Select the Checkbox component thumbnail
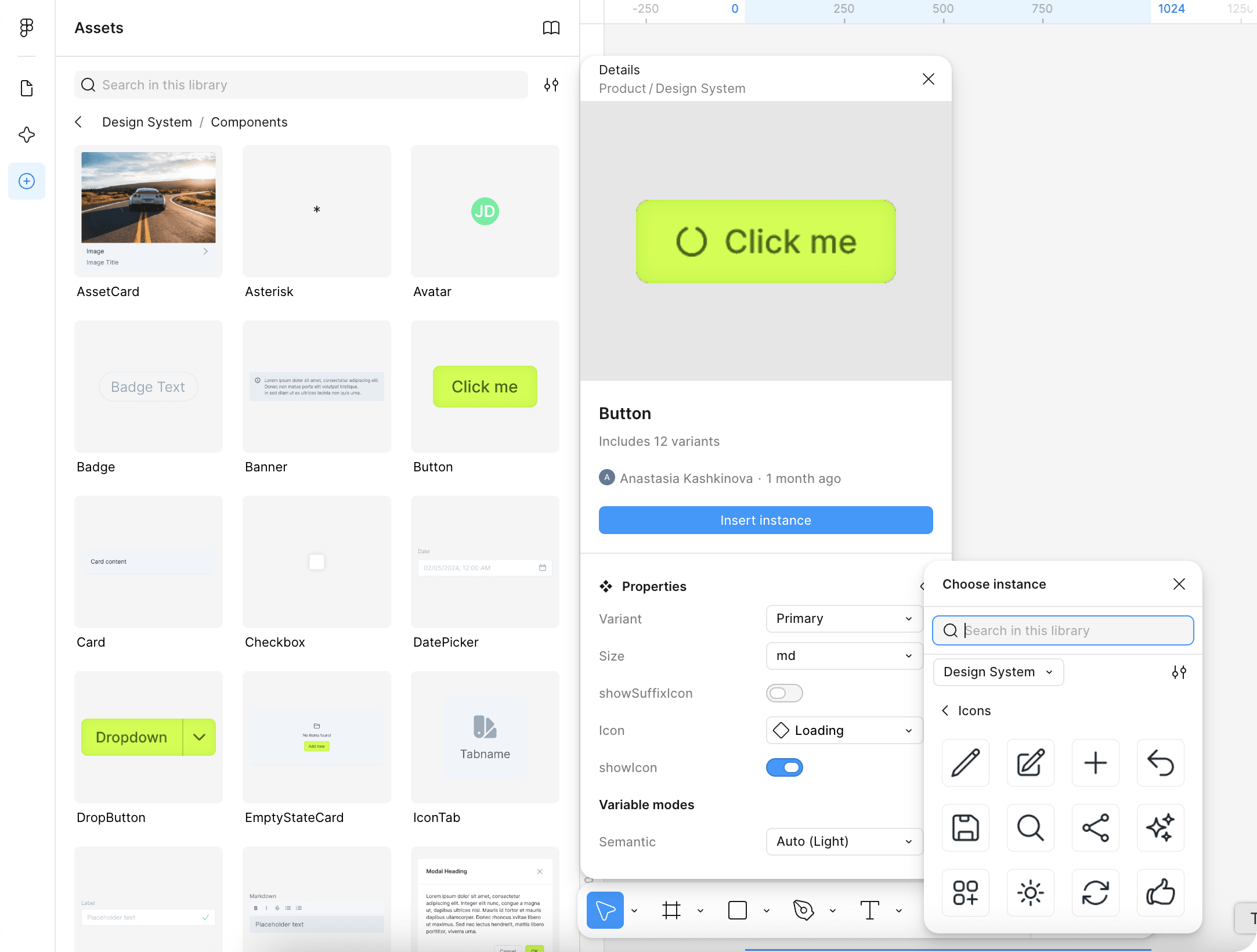The image size is (1257, 952). 317,562
